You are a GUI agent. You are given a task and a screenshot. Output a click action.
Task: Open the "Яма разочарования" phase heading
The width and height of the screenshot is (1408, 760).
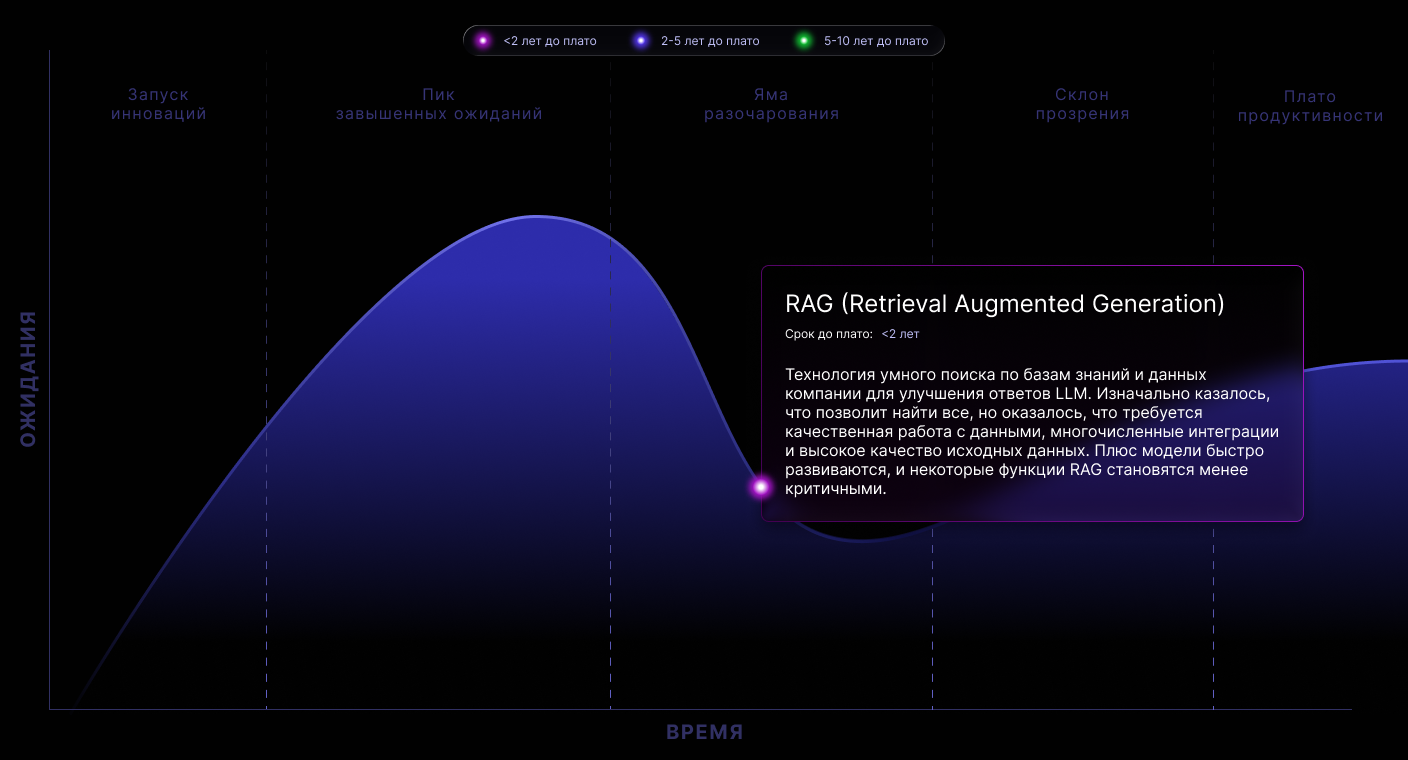coord(771,104)
